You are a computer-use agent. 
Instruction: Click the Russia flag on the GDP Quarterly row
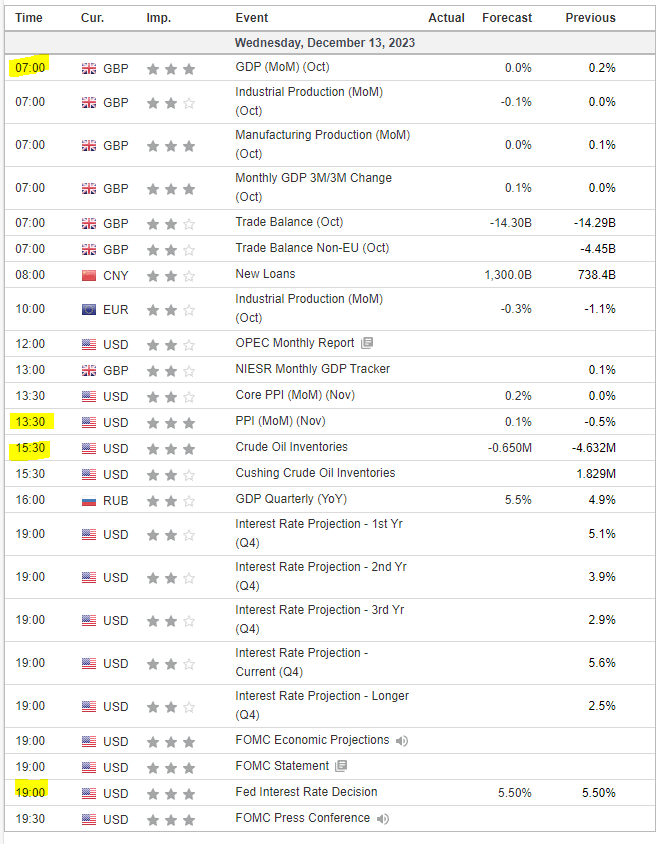[89, 499]
